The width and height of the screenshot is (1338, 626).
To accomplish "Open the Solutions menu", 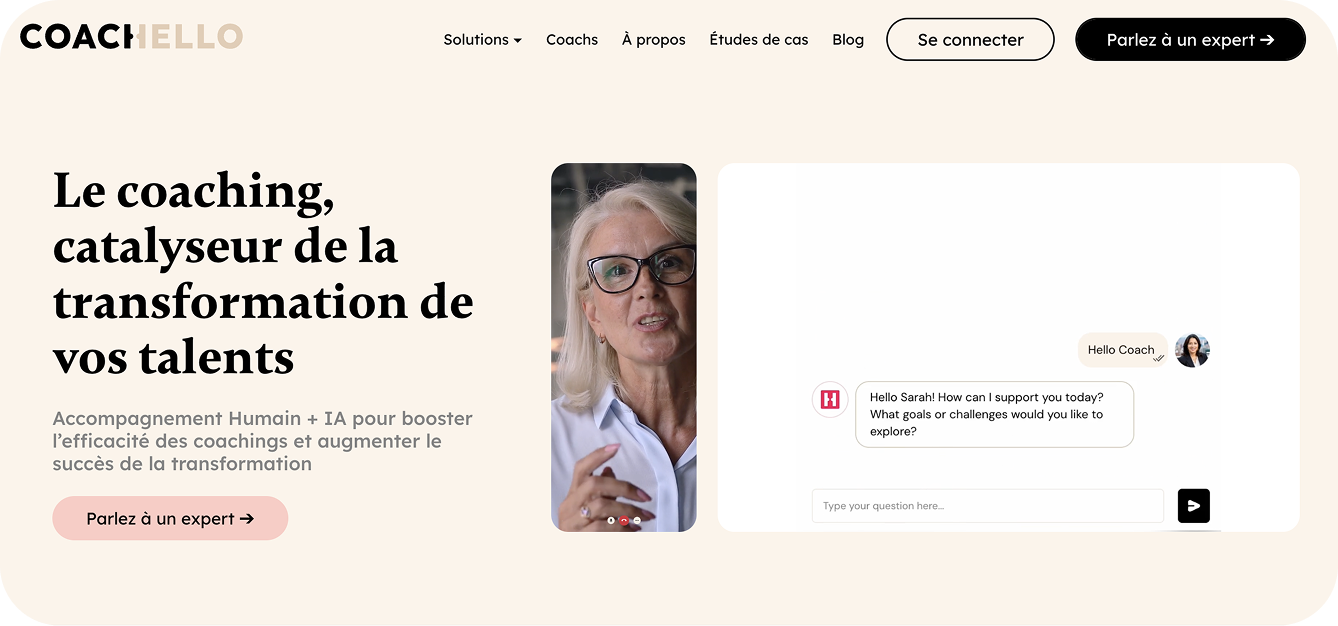I will 483,40.
